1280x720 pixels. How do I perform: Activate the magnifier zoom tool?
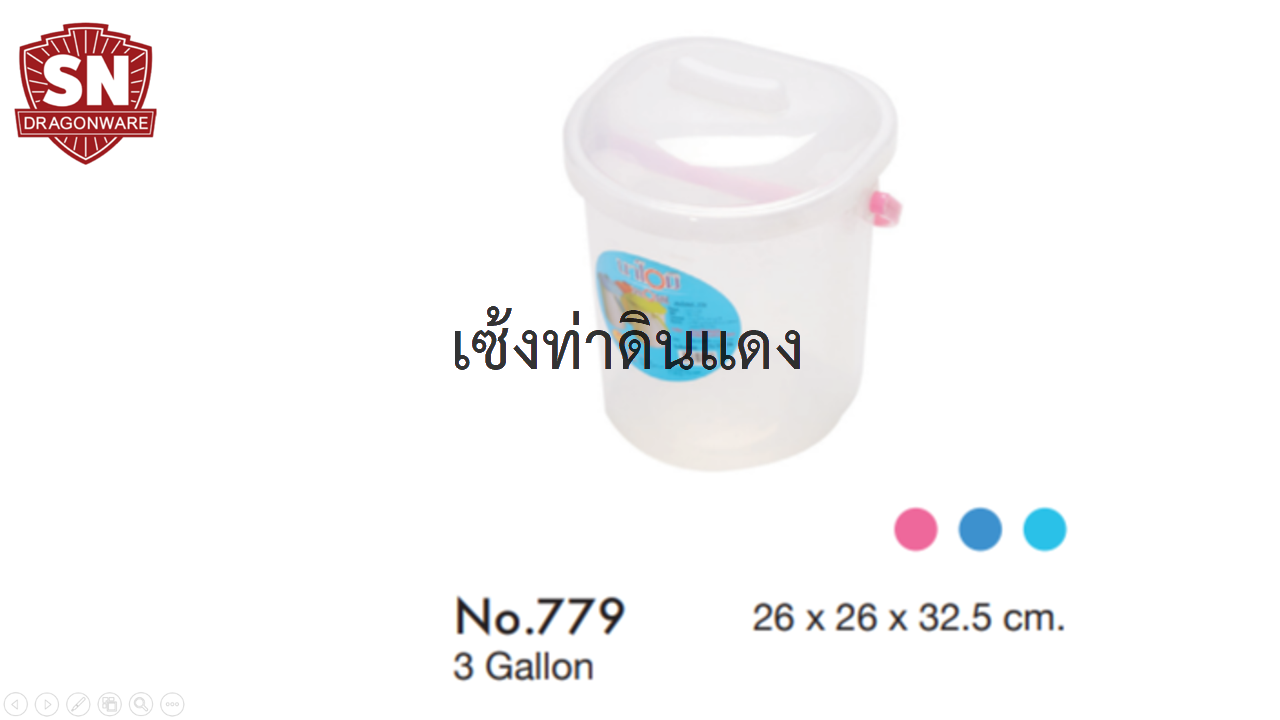click(x=141, y=704)
